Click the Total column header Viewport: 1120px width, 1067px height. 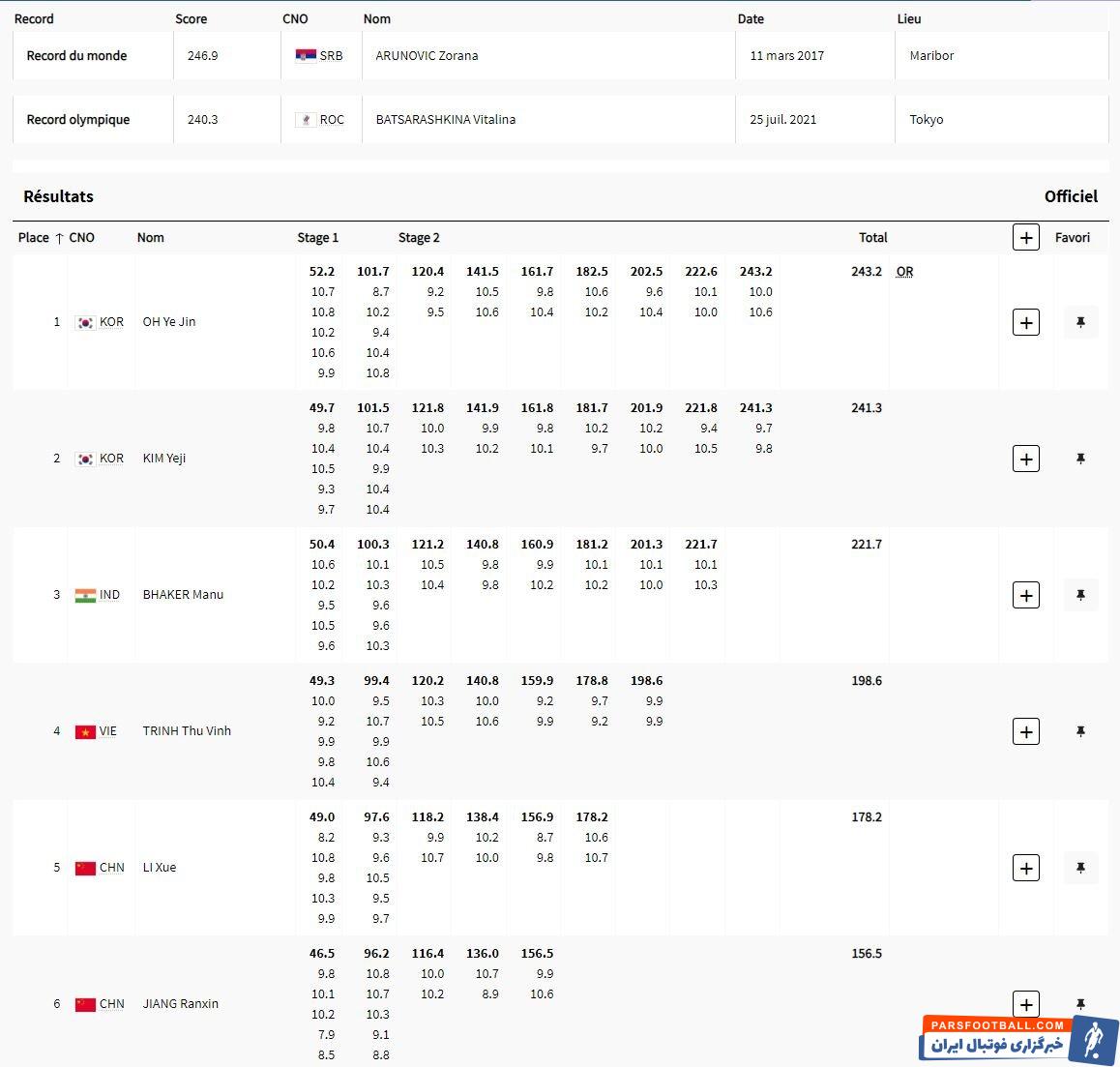(x=872, y=238)
